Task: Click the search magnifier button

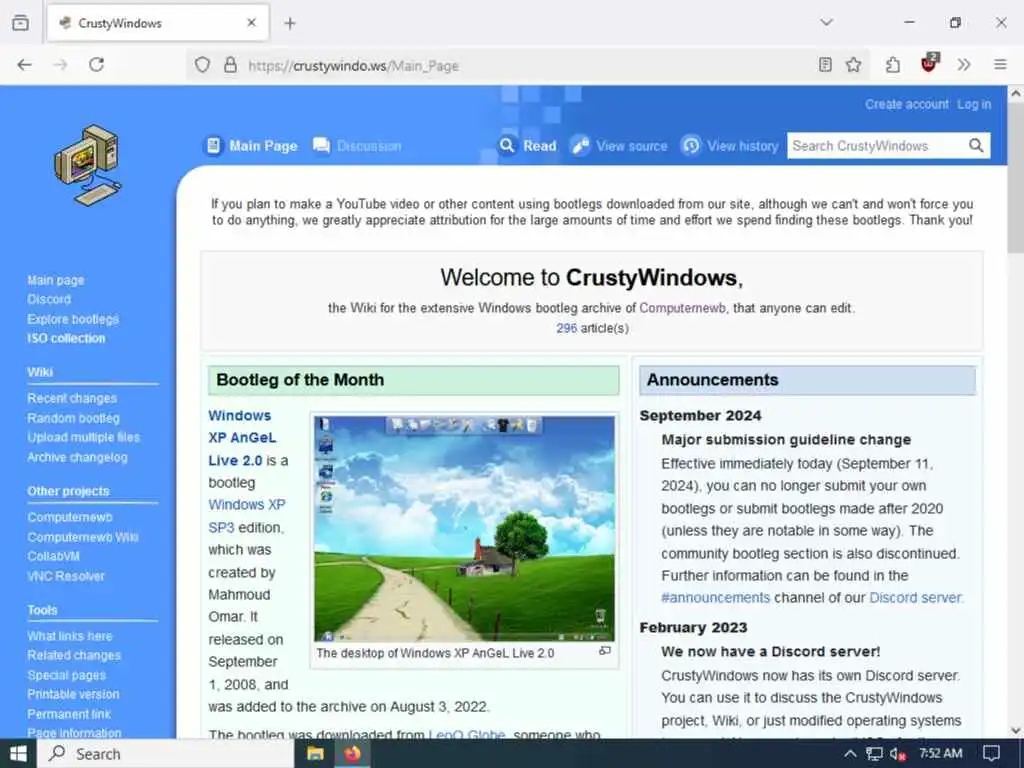Action: 976,146
